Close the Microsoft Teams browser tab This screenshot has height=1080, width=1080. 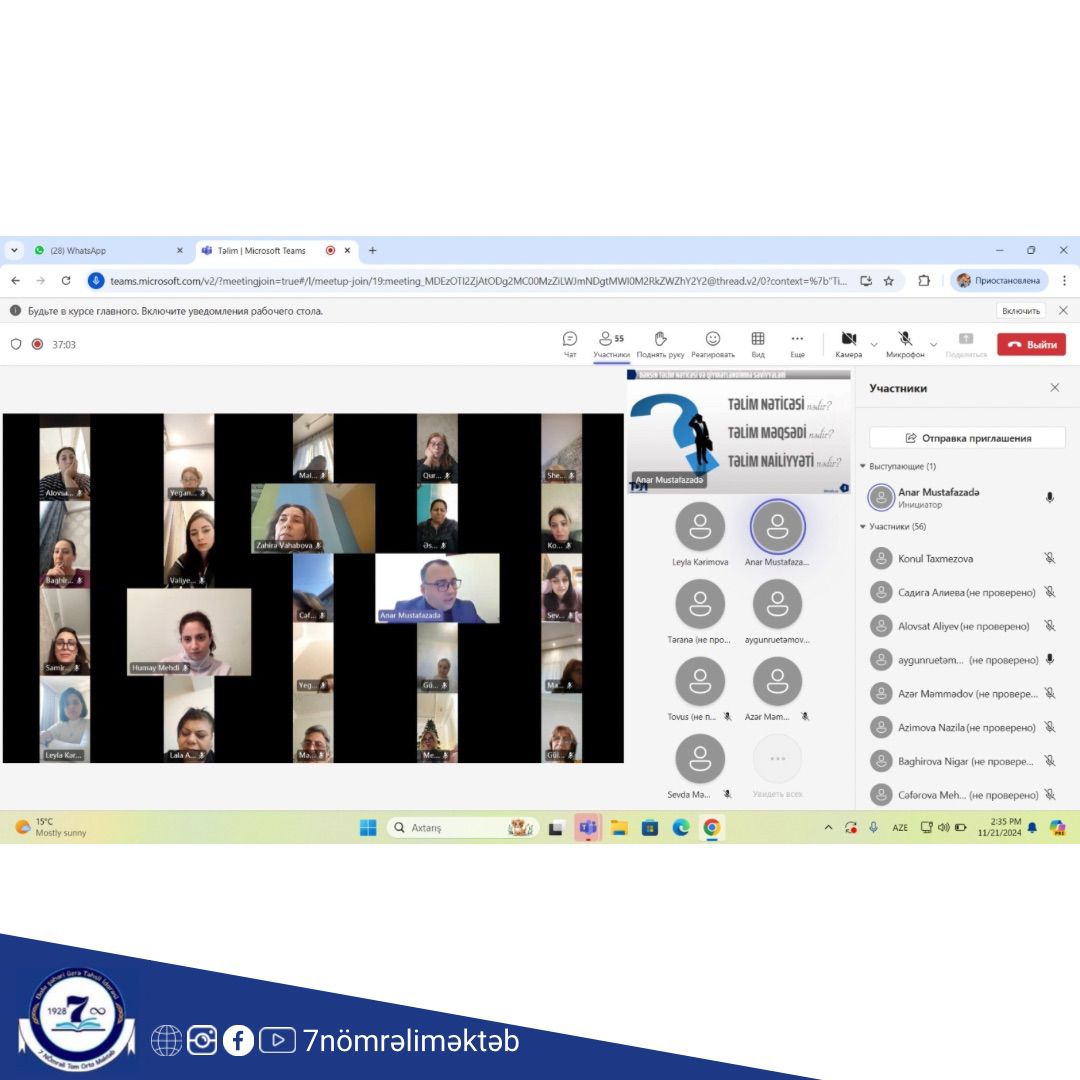[347, 251]
